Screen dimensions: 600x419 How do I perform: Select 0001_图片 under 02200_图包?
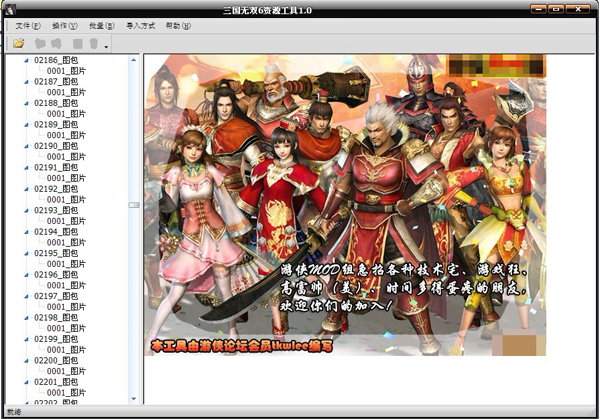(66, 371)
